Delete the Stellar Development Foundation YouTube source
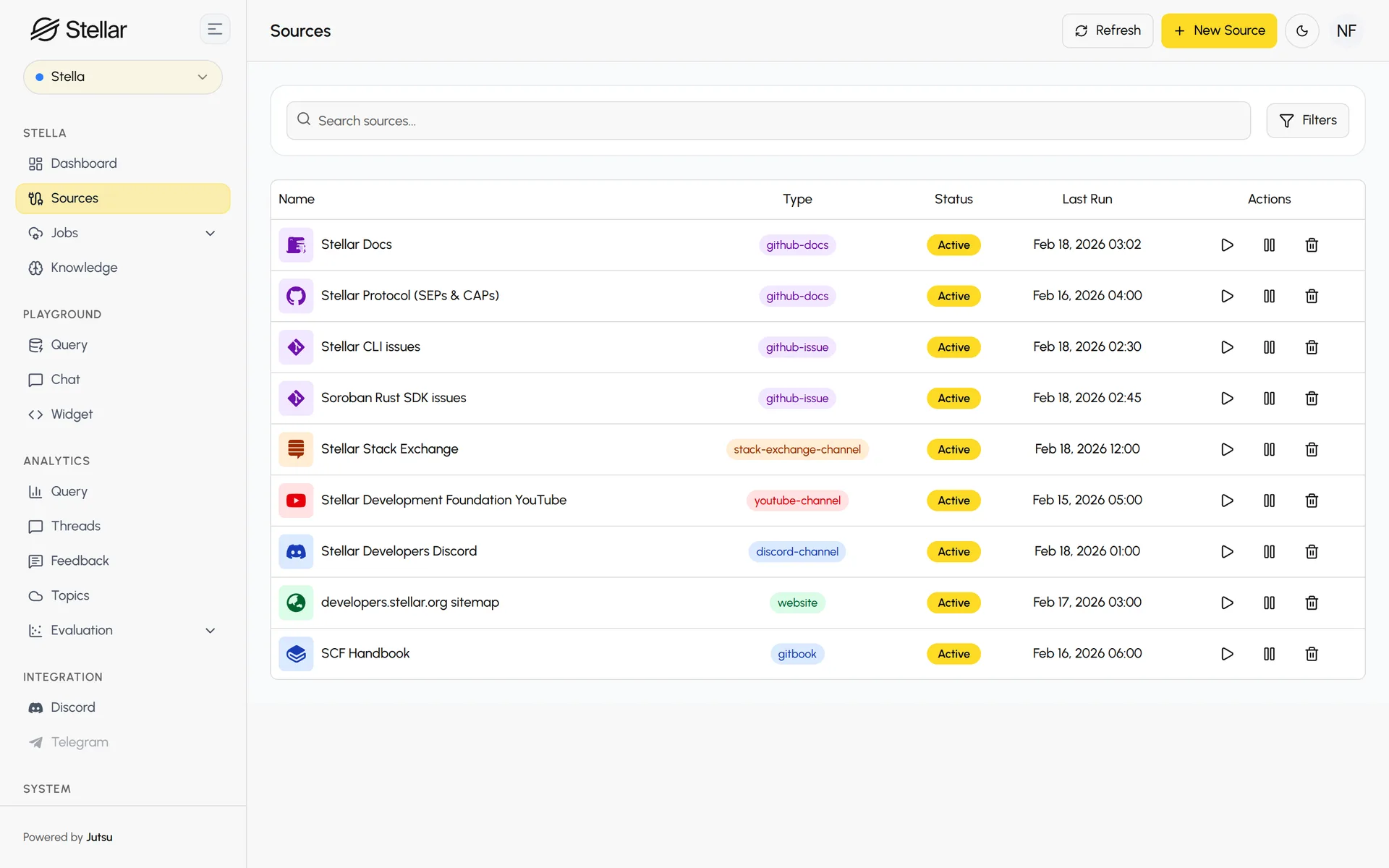Image resolution: width=1389 pixels, height=868 pixels. [x=1312, y=501]
